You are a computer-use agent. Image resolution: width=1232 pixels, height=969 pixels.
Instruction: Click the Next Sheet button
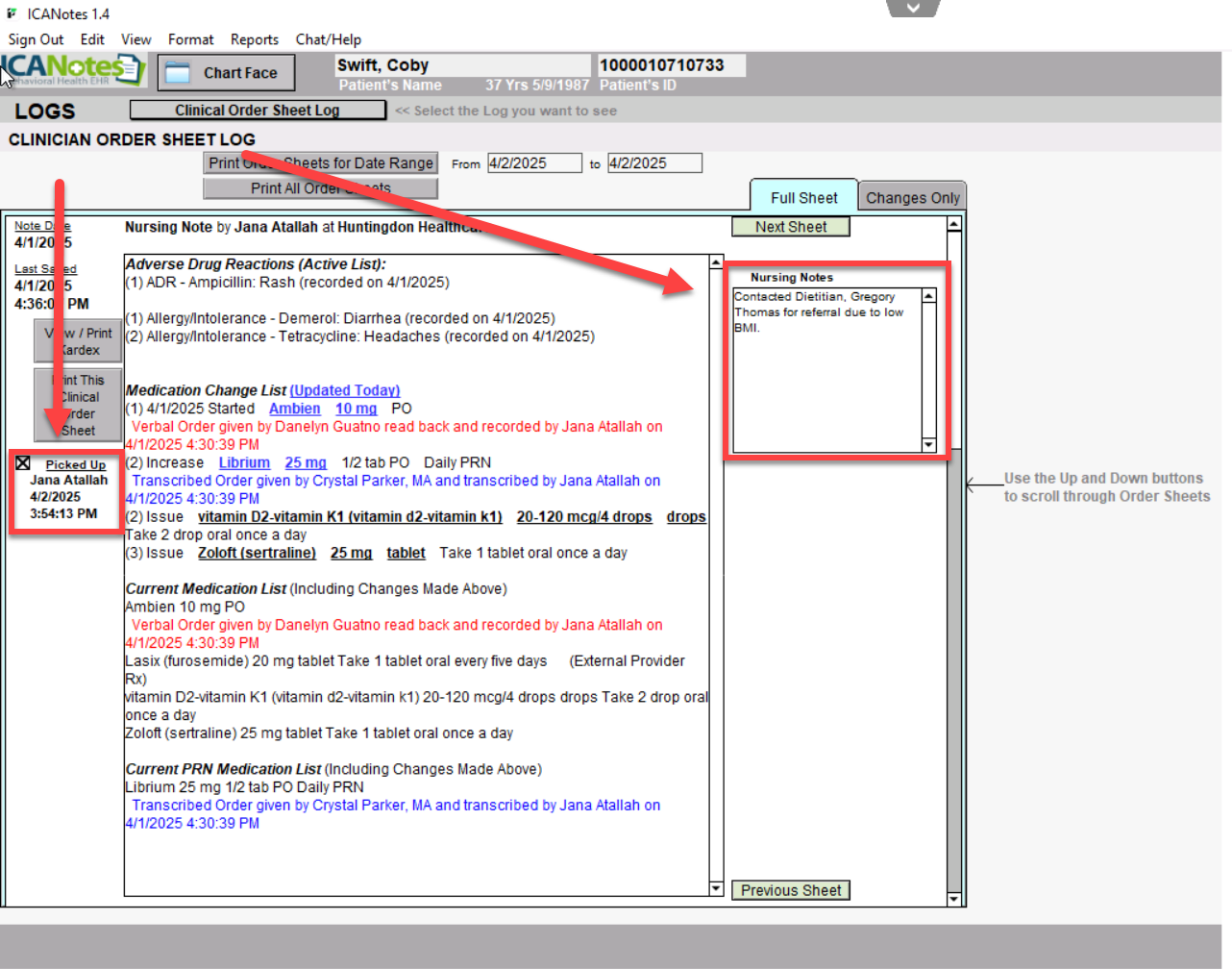pos(790,227)
